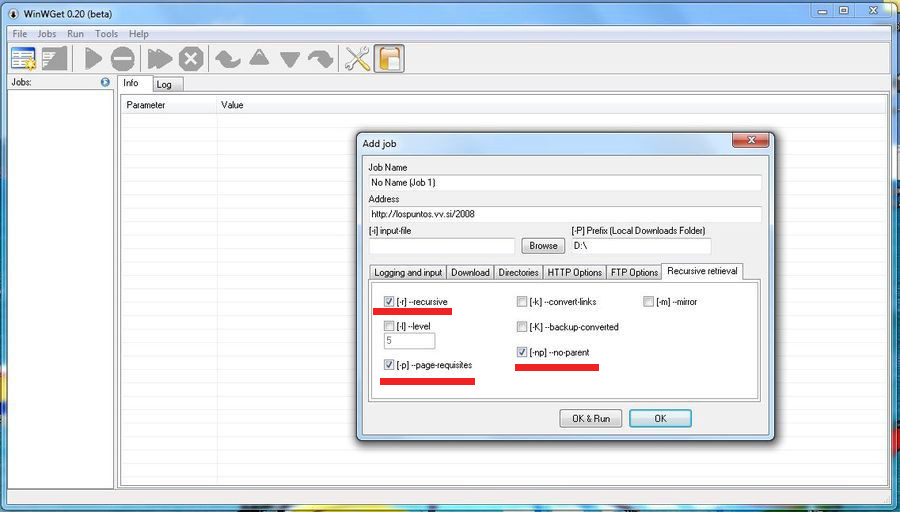Open the Tools menu
Image resolution: width=900 pixels, height=512 pixels.
point(106,34)
